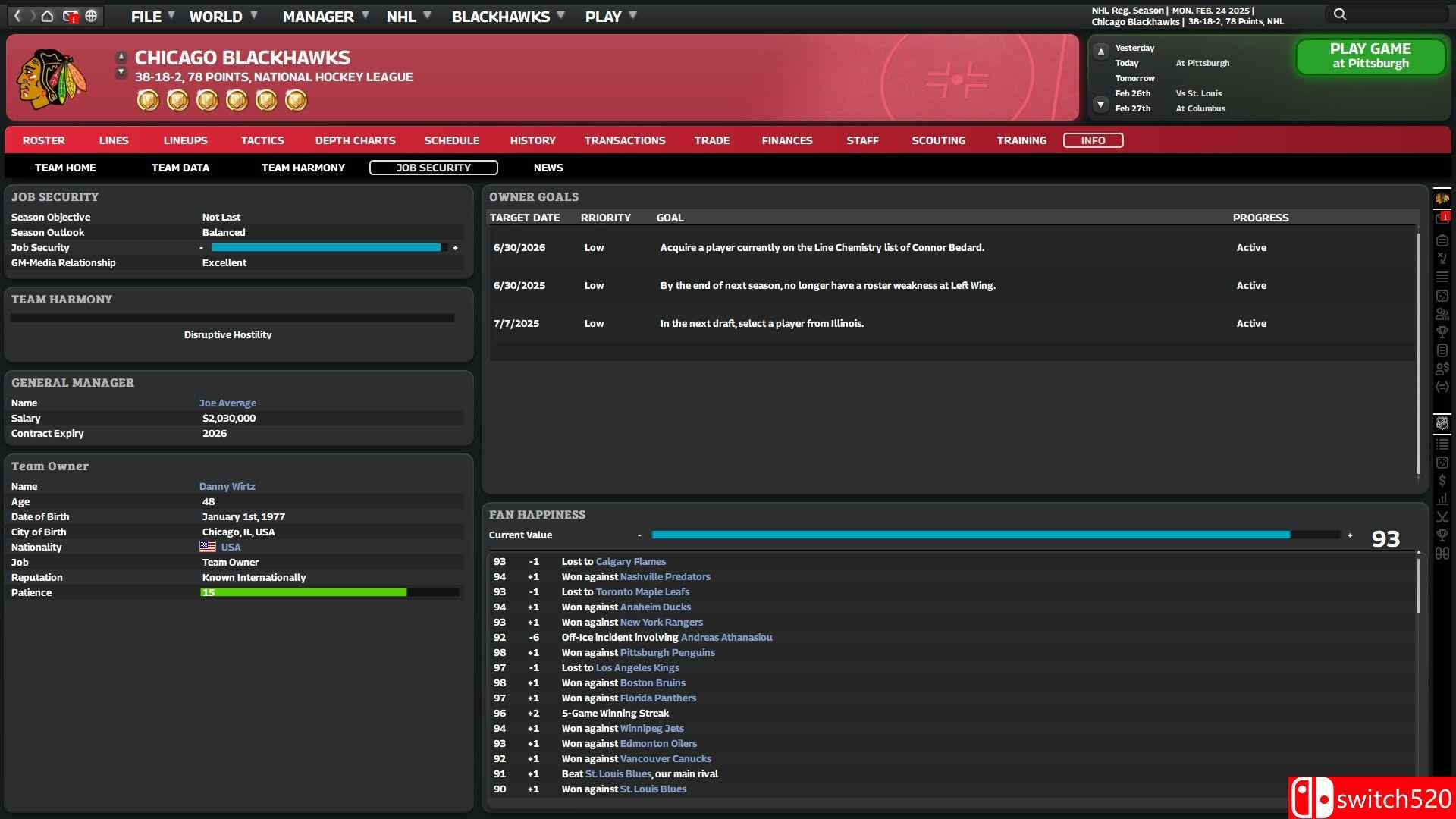The image size is (1456, 819).
Task: Click NHL shield icon in right sidebar
Action: [1442, 423]
